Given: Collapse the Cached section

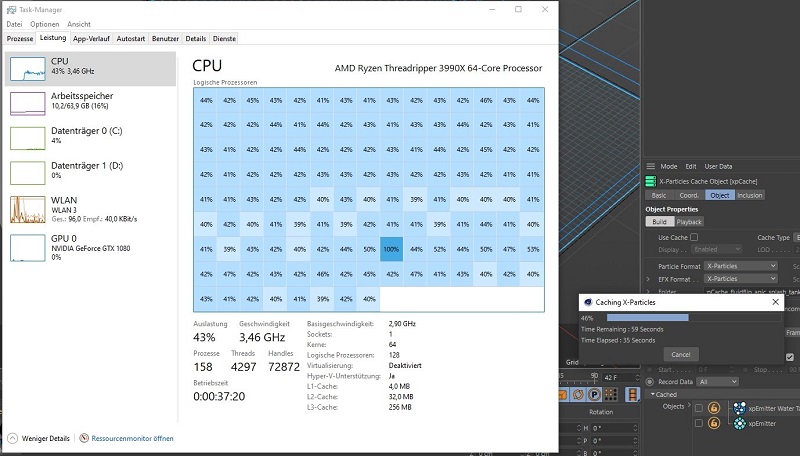Looking at the screenshot, I should 653,394.
